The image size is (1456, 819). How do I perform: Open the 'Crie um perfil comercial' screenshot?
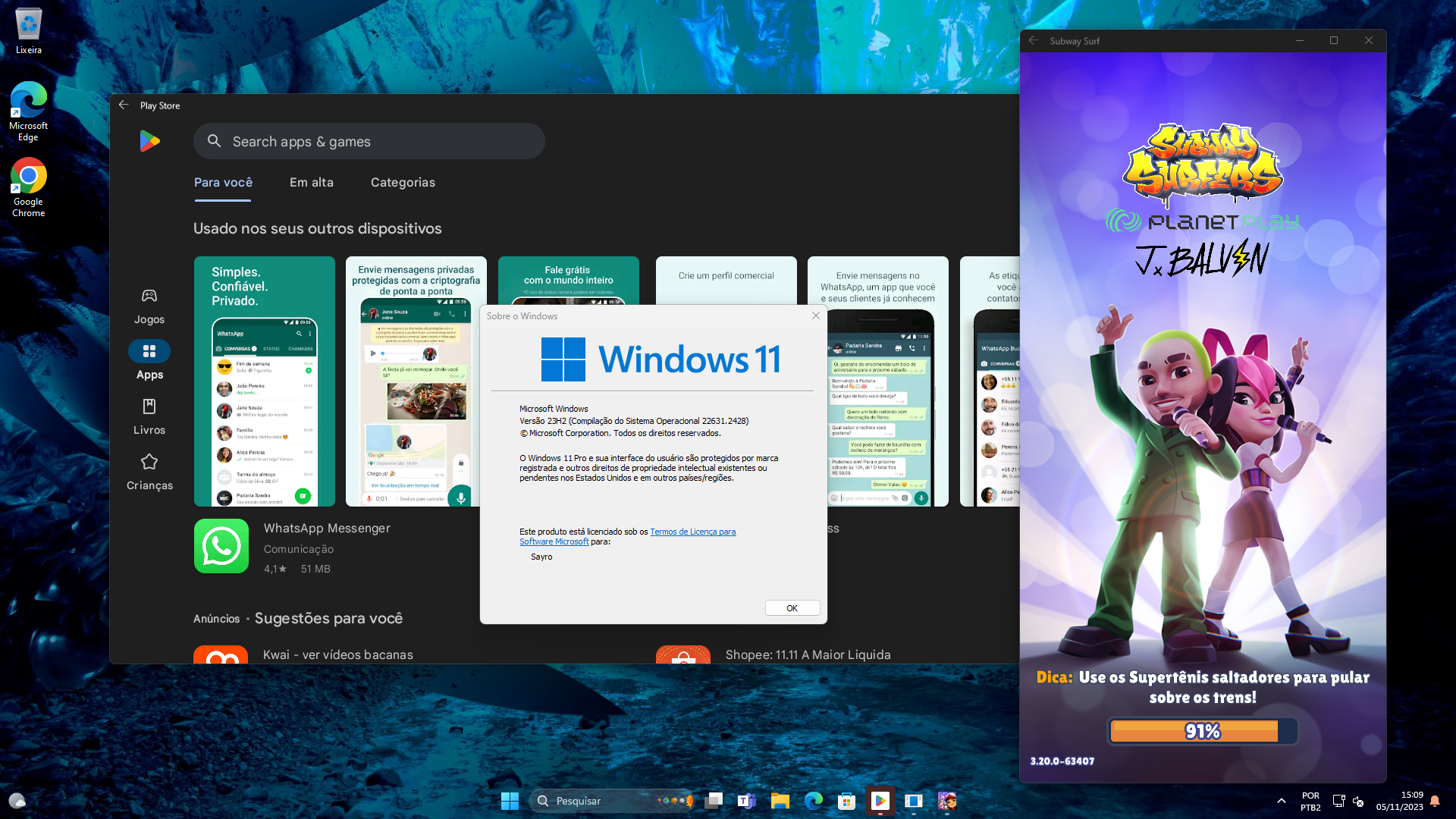point(726,281)
